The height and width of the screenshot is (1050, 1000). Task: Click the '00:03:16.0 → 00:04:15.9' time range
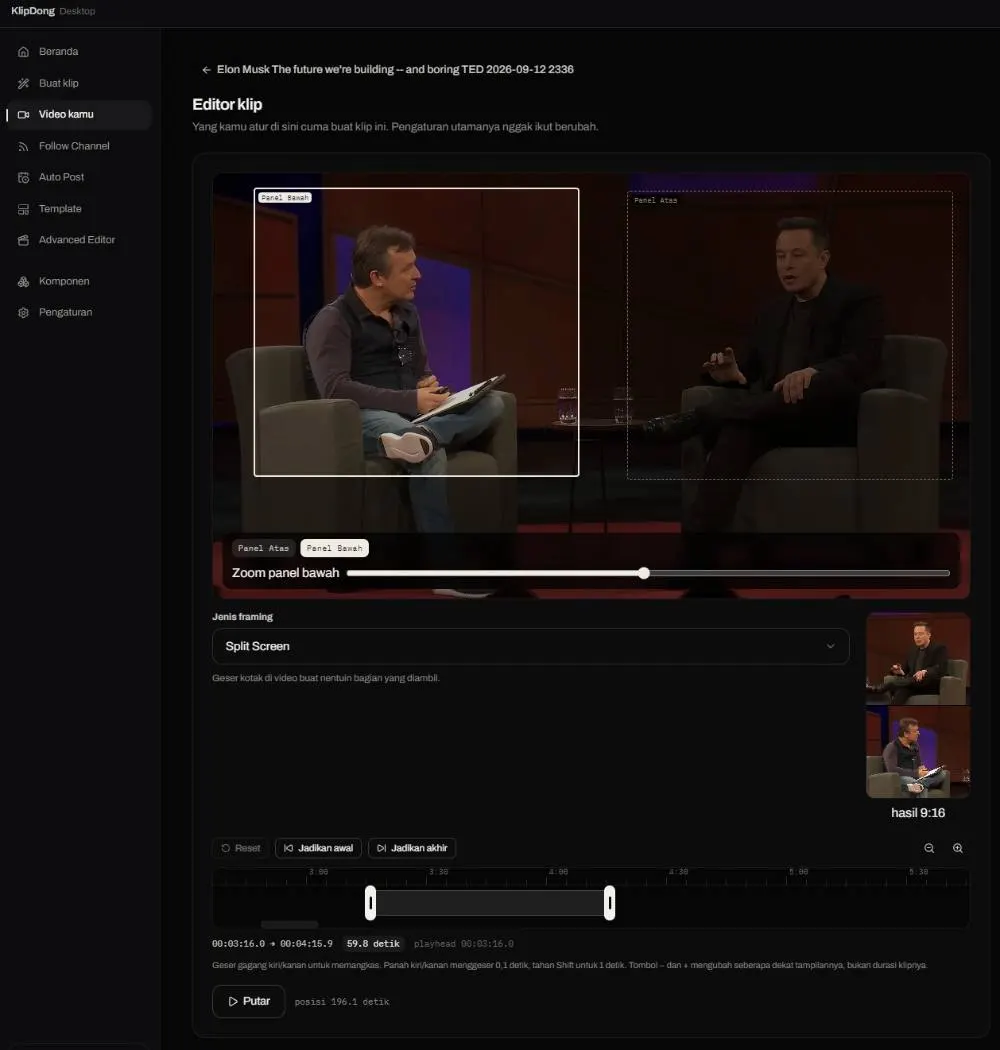point(272,944)
